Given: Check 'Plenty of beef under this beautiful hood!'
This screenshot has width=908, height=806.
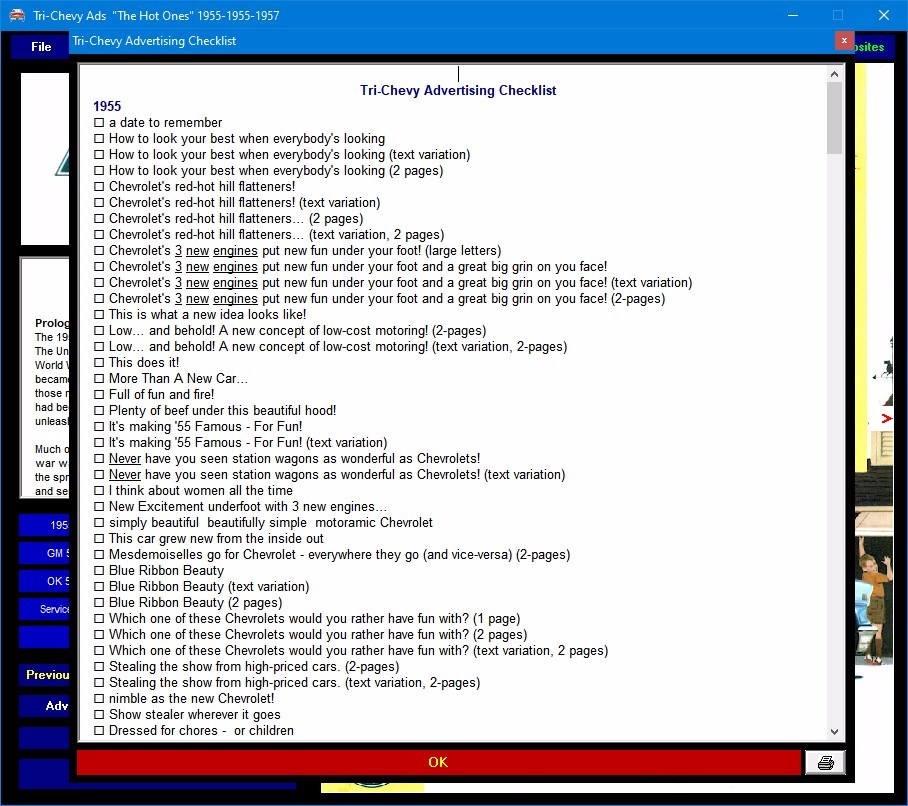Looking at the screenshot, I should 99,411.
